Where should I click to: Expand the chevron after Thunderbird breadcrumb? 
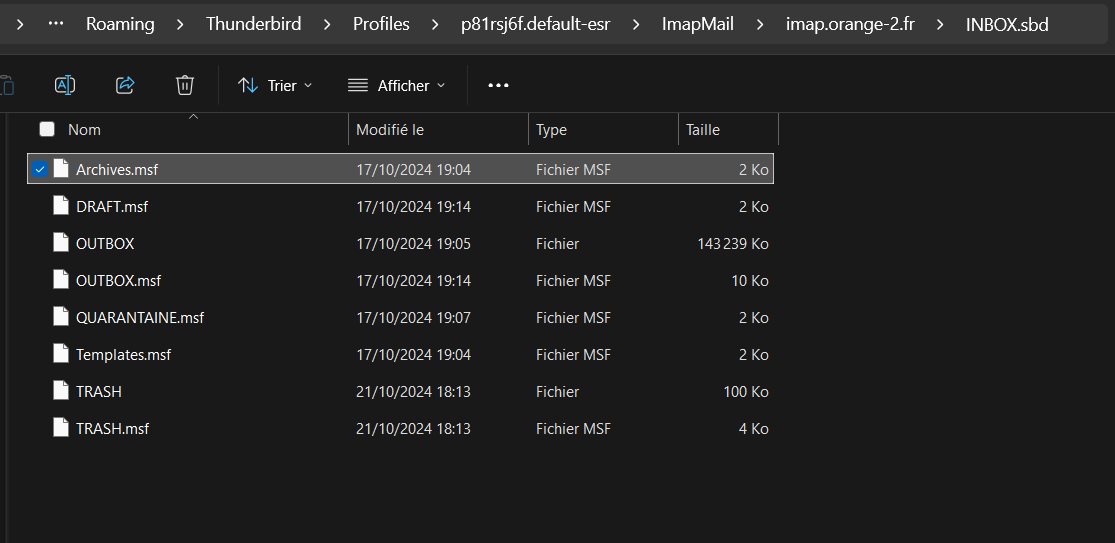coord(327,24)
